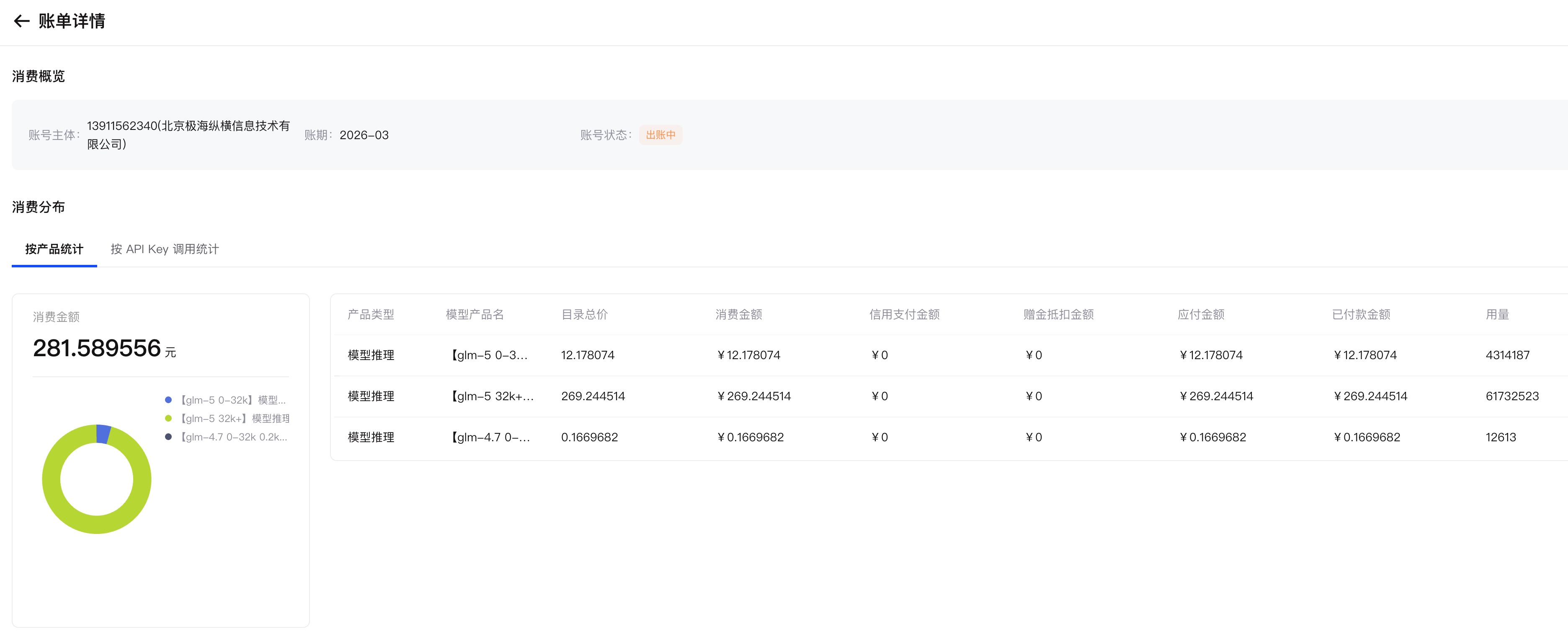Click usage value 61732523
Viewport: 1568px width, 637px height.
pyautogui.click(x=1512, y=396)
